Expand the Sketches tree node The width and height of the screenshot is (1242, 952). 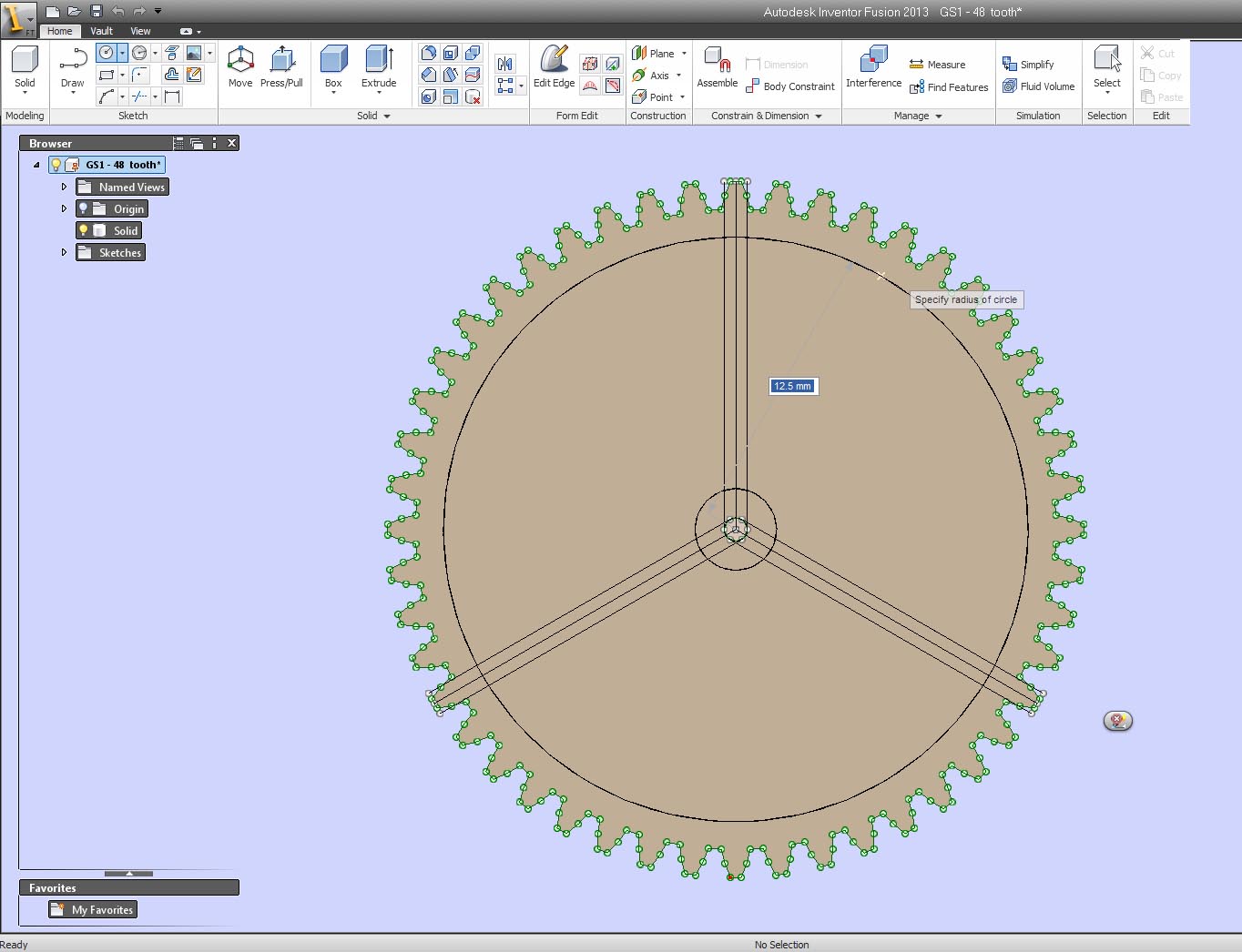click(64, 252)
